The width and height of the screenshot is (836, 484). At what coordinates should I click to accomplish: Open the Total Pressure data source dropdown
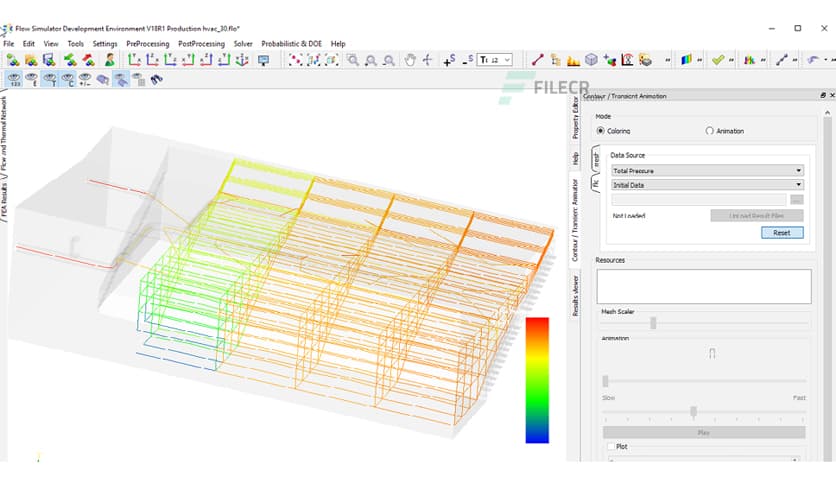point(707,171)
